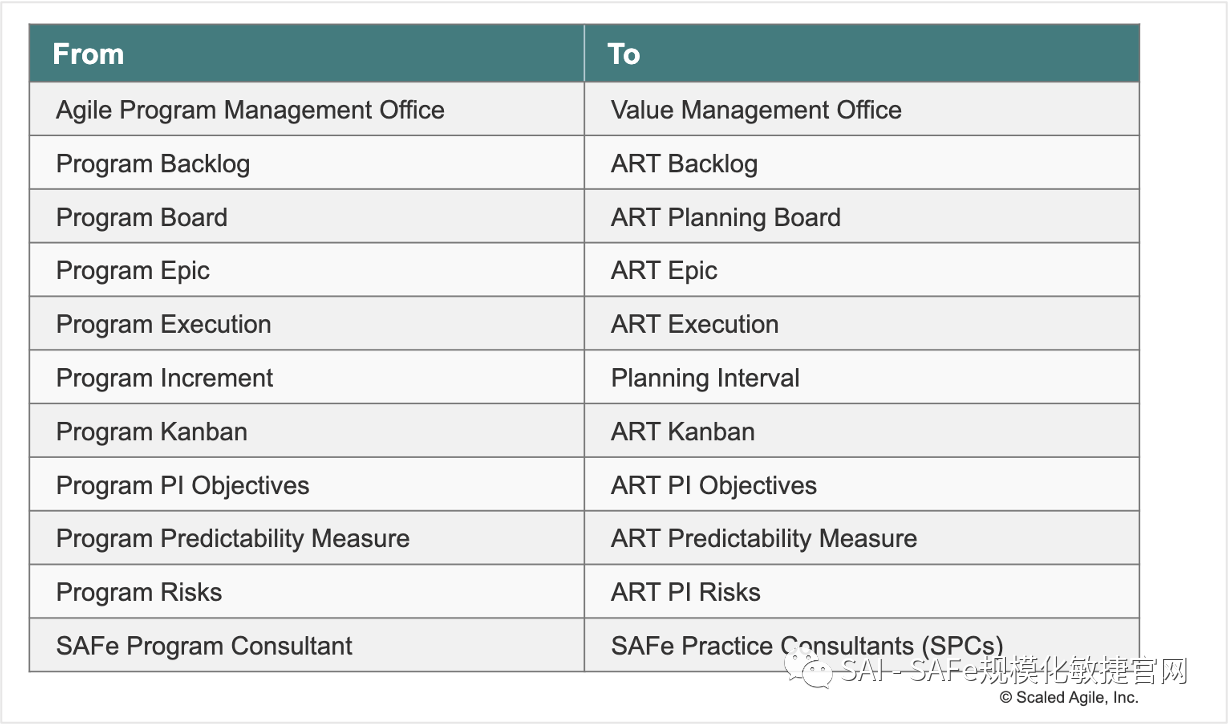Click 'SAFe Practice Consultants (SPCs)' cell
This screenshot has width=1228, height=724.
pyautogui.click(x=806, y=646)
